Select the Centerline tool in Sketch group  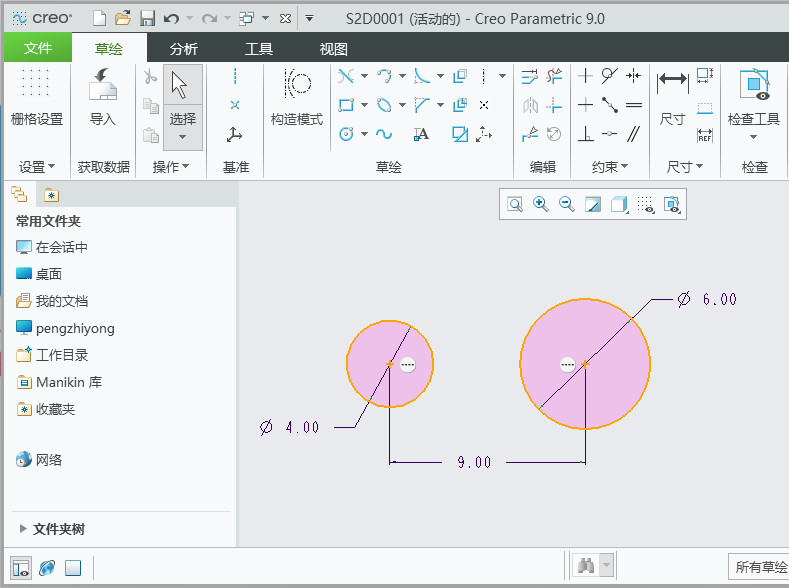tap(484, 76)
